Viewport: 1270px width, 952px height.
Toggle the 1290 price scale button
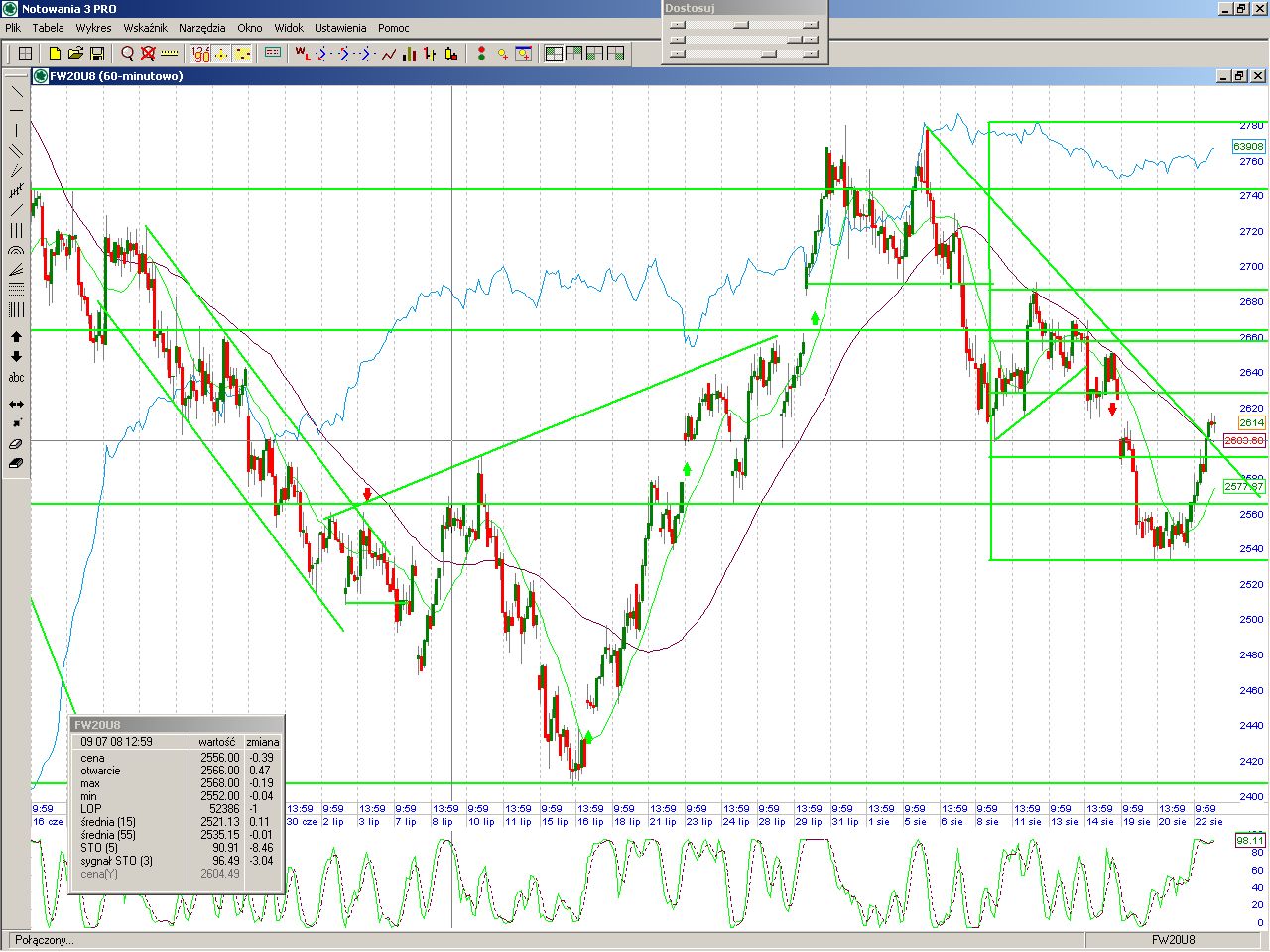[x=199, y=54]
